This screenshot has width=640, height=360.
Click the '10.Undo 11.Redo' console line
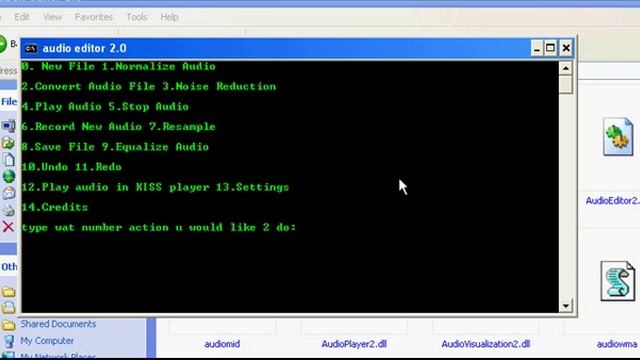pyautogui.click(x=71, y=167)
